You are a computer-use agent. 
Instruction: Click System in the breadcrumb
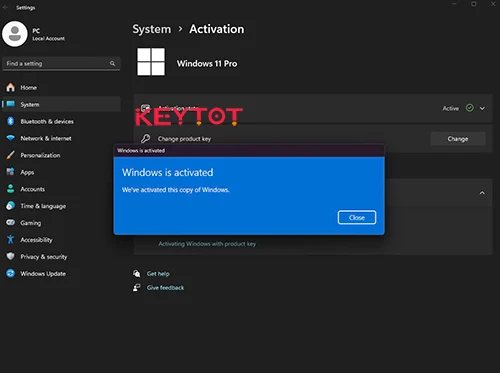click(152, 29)
